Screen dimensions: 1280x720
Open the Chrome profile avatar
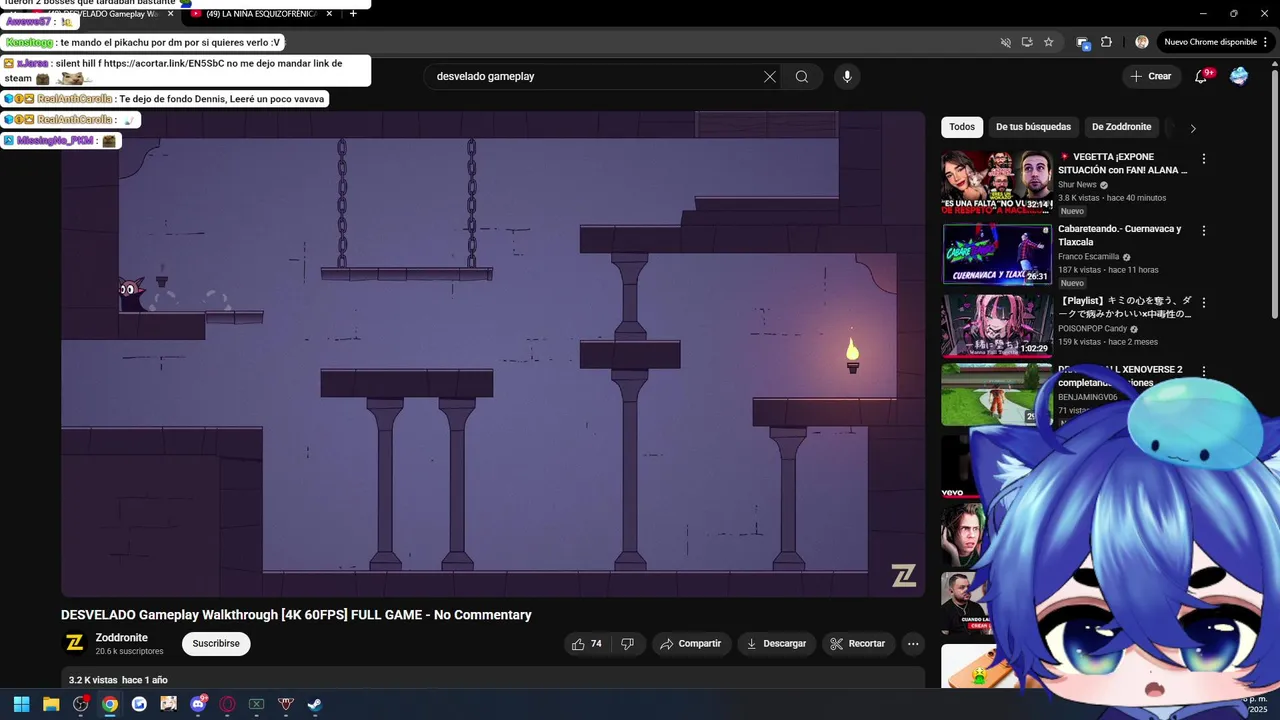pyautogui.click(x=1142, y=42)
